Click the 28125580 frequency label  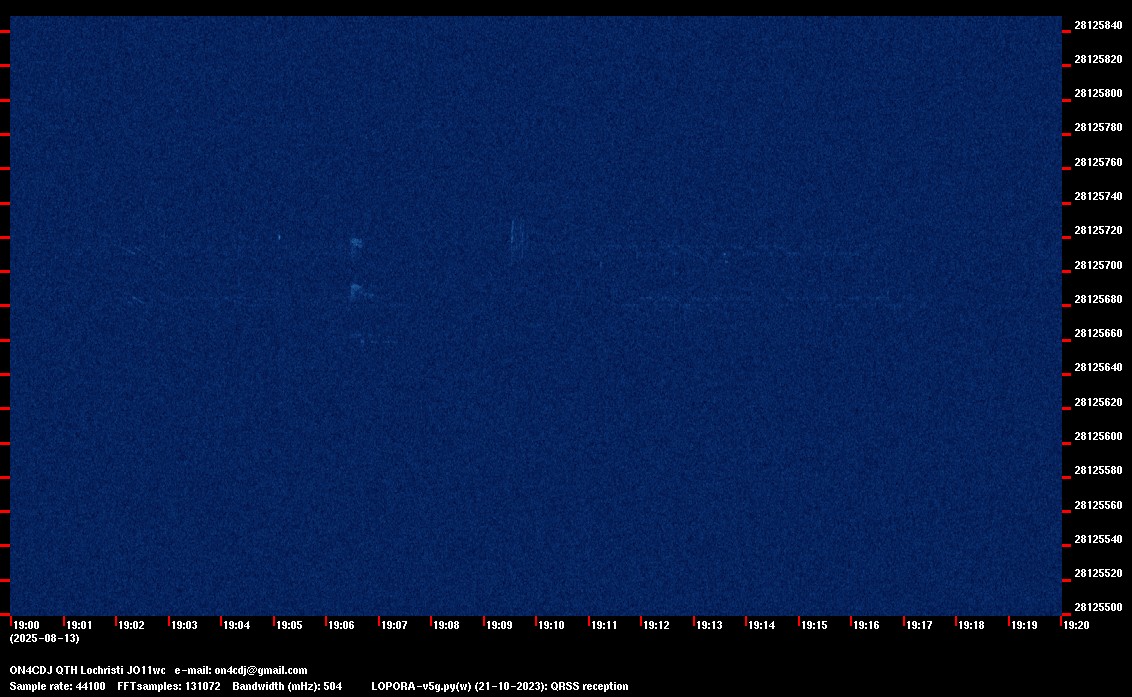(1098, 470)
